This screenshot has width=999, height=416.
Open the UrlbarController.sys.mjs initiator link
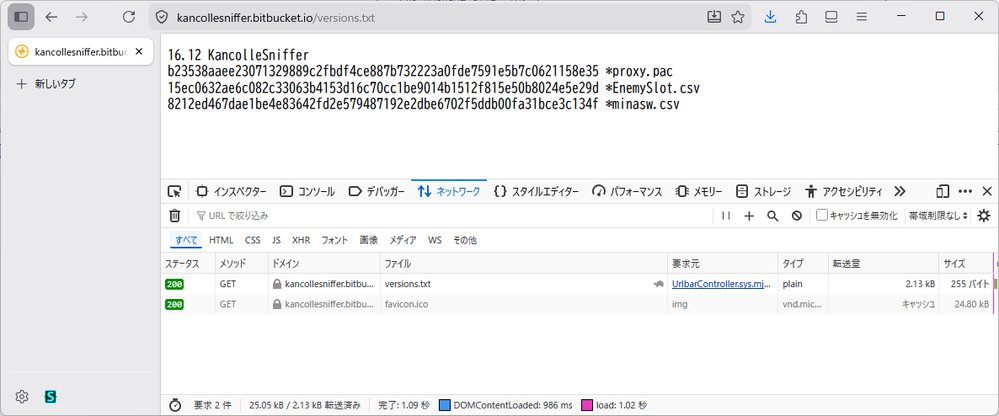(x=721, y=284)
